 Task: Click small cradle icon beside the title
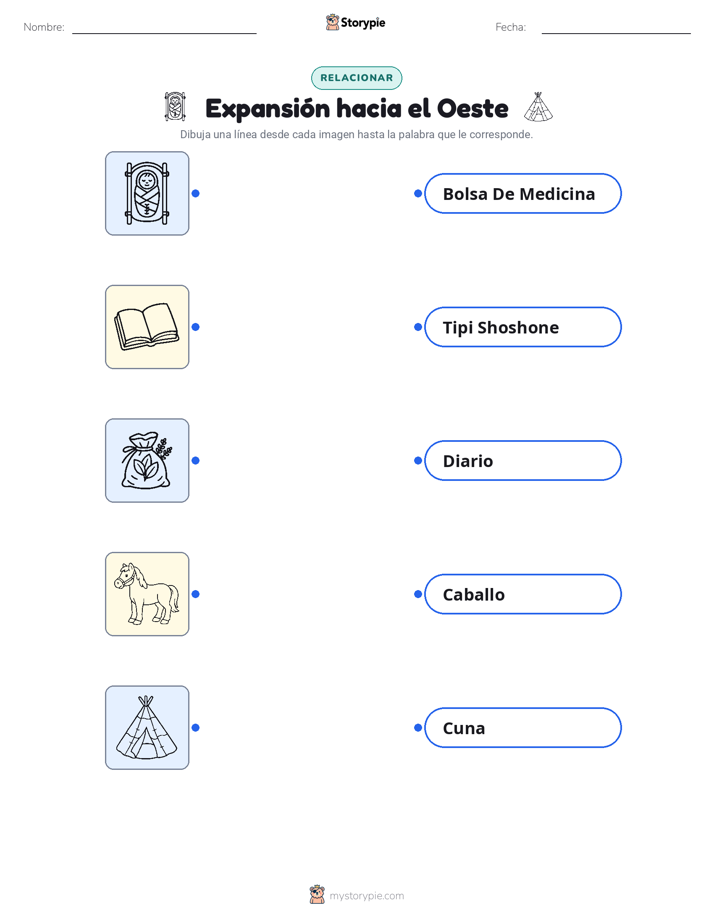click(175, 107)
